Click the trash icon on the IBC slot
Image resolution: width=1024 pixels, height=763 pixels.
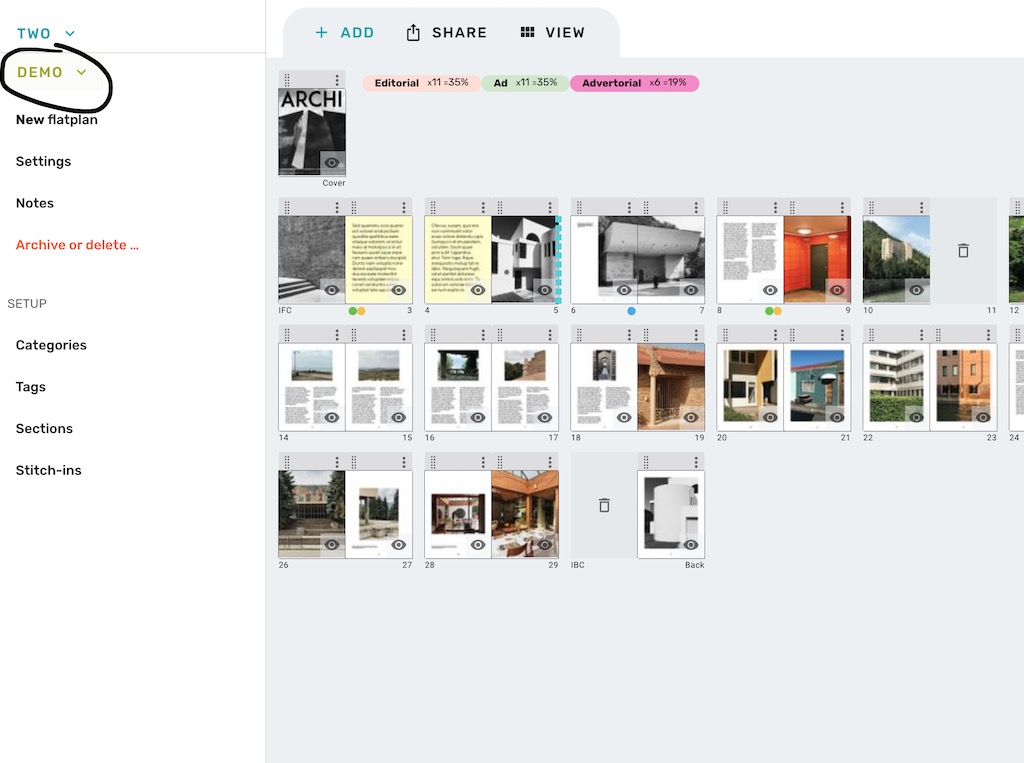tap(604, 505)
